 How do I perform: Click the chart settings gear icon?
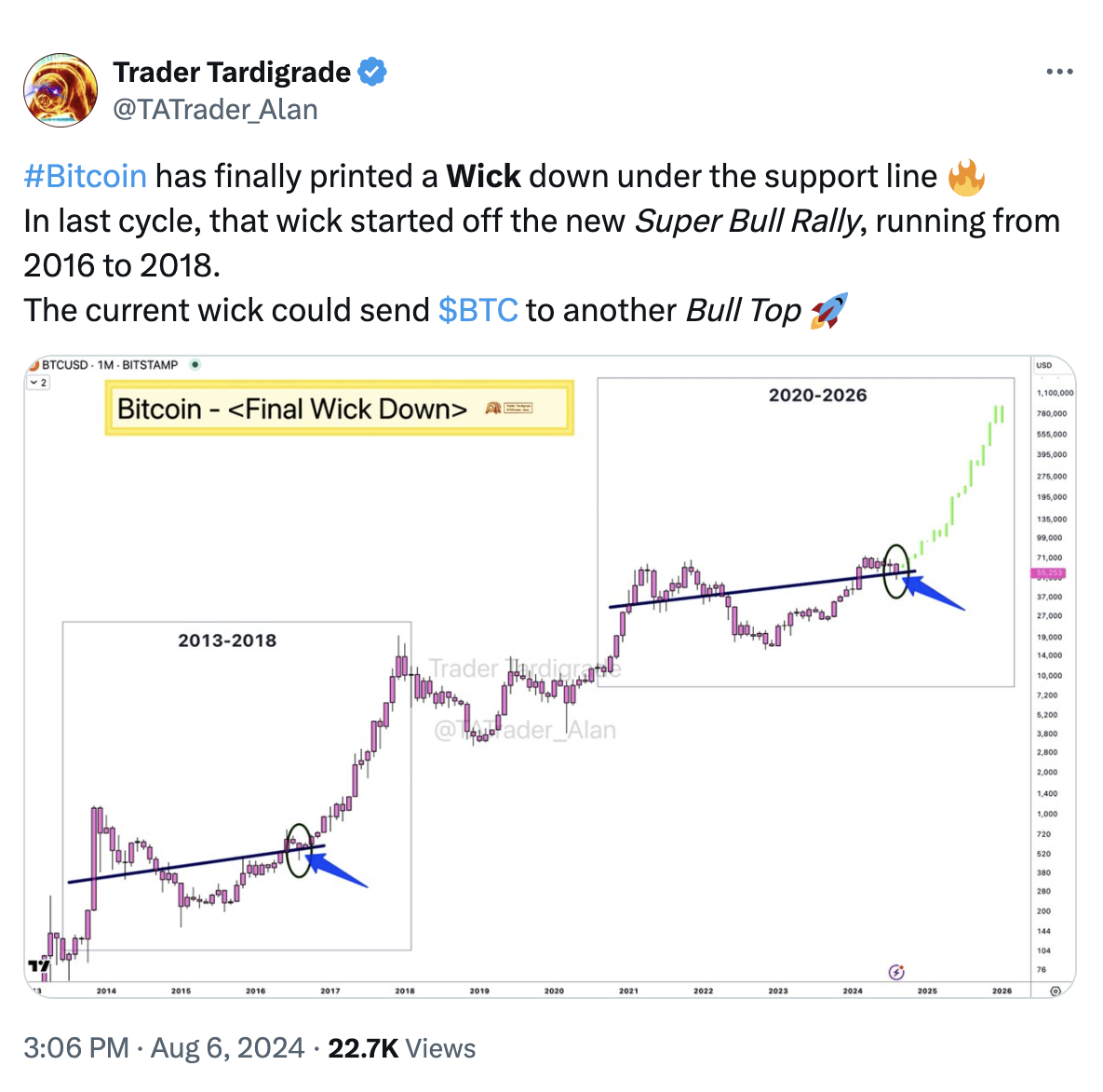(x=1056, y=991)
